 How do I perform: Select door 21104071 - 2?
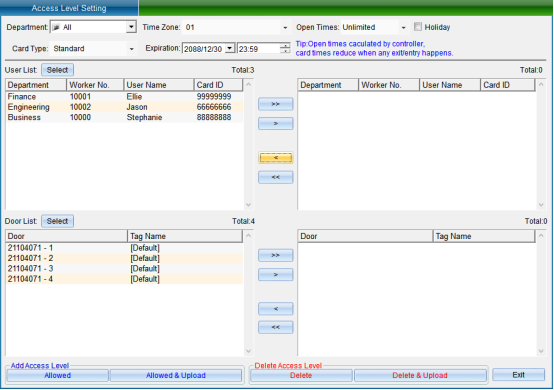pos(124,258)
